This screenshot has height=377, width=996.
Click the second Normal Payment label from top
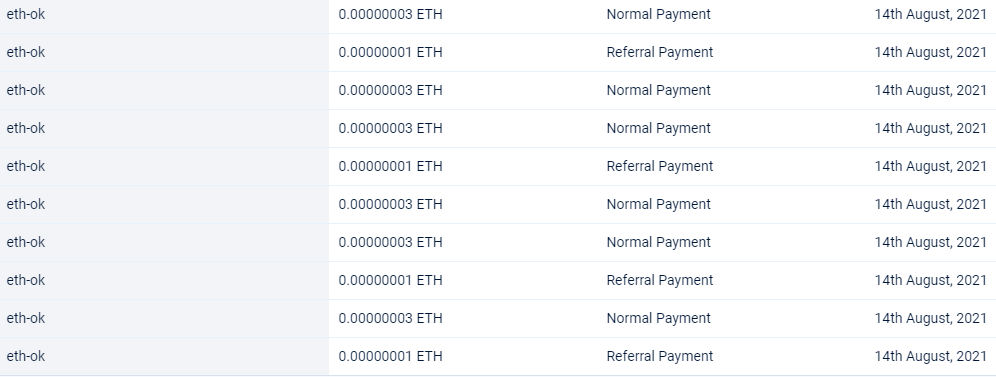coord(658,90)
